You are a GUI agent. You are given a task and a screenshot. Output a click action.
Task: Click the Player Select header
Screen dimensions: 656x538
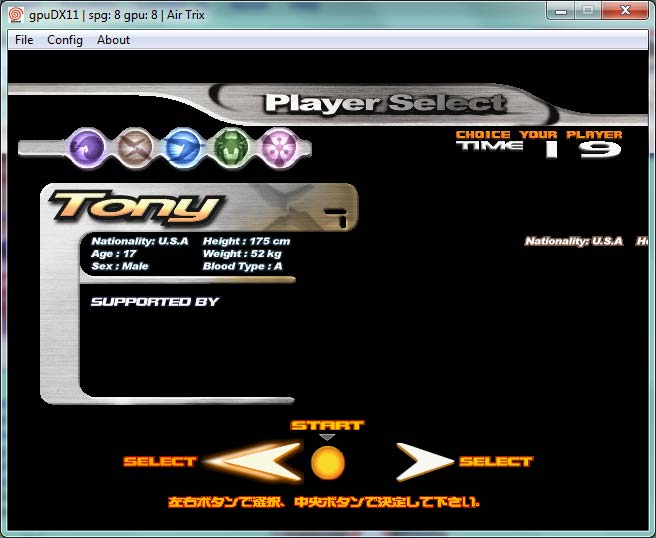[x=385, y=103]
